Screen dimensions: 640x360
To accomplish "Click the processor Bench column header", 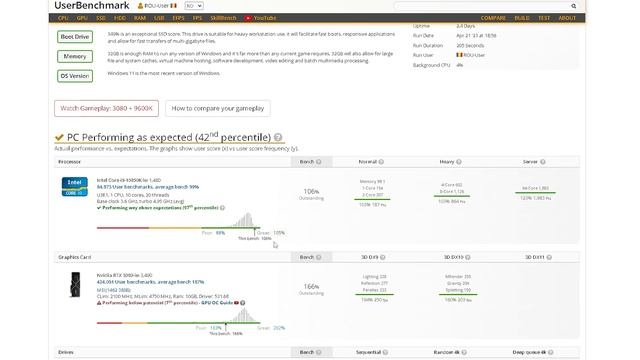I will (311, 162).
